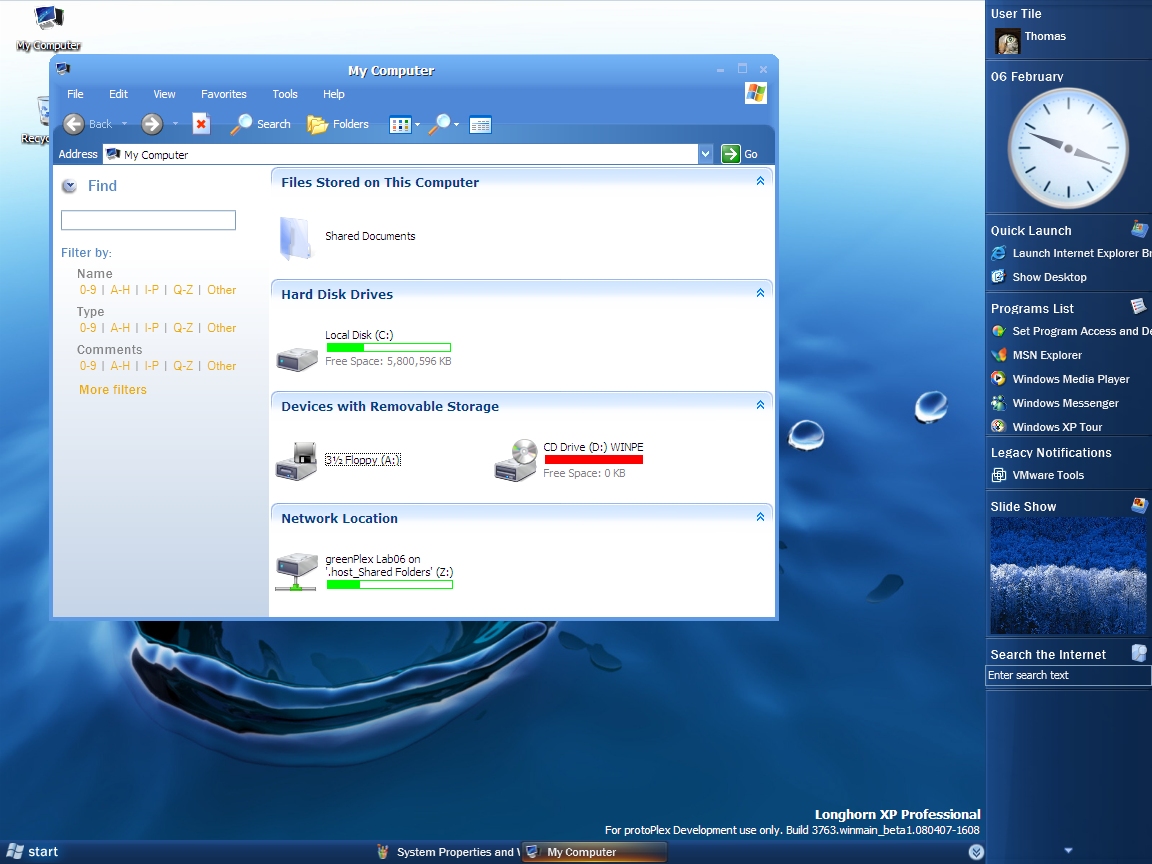Click the More filters link
Viewport: 1152px width, 864px height.
113,390
